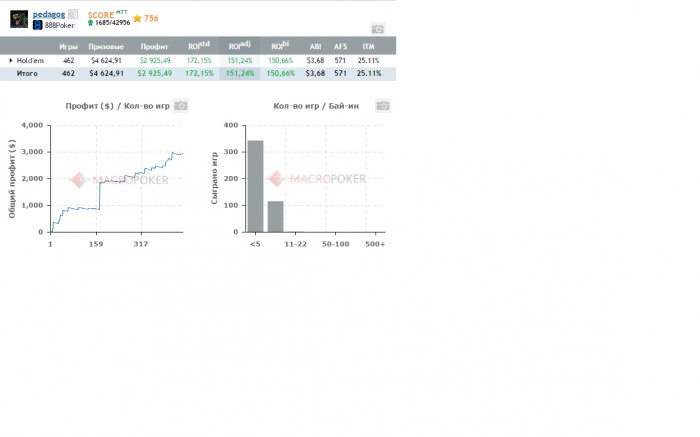
Task: Click the tallest <5 buy-in bar
Action: (x=255, y=187)
